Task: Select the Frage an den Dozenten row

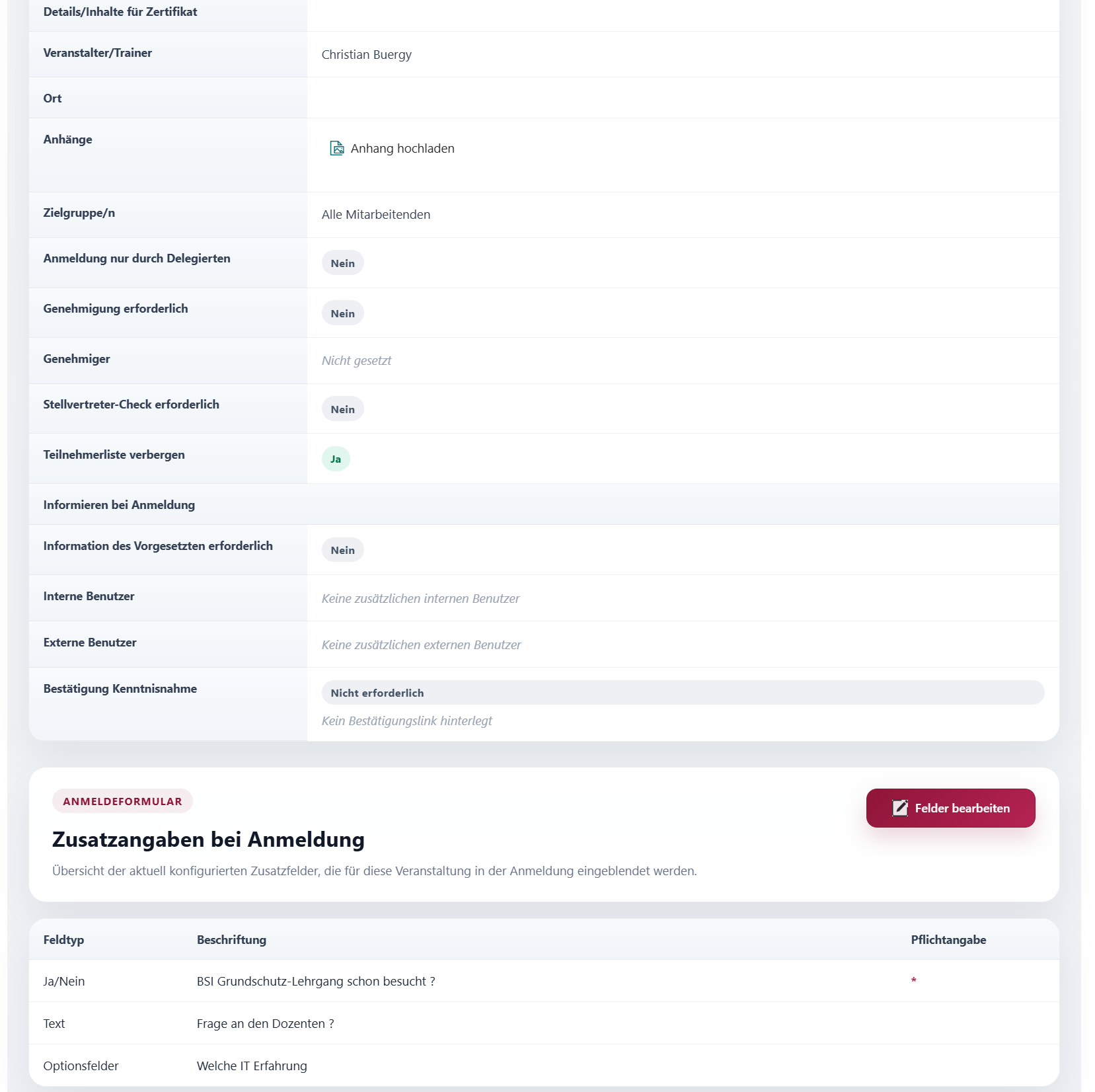Action: coord(544,1023)
